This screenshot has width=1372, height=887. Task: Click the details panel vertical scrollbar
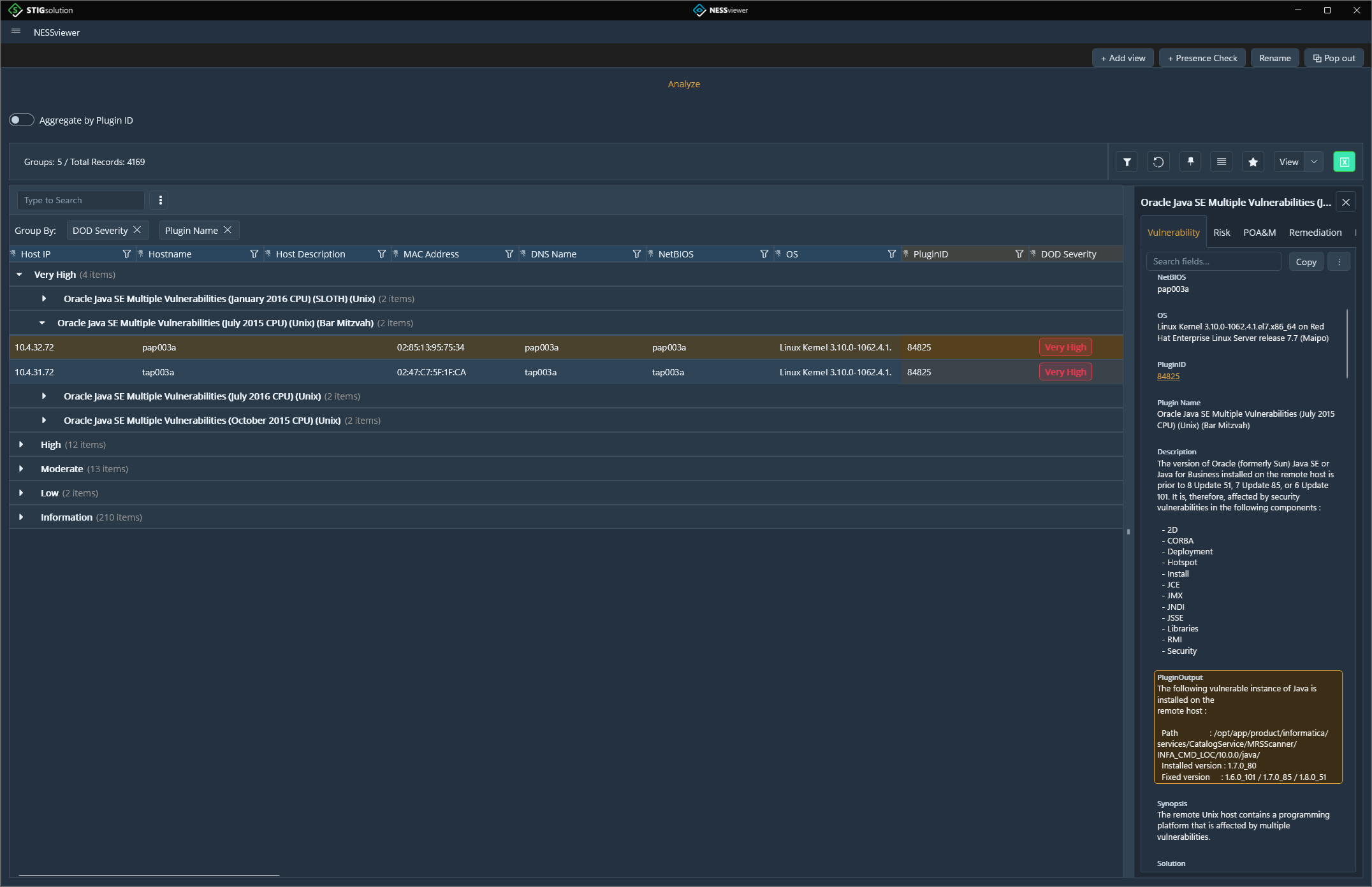click(x=1346, y=343)
